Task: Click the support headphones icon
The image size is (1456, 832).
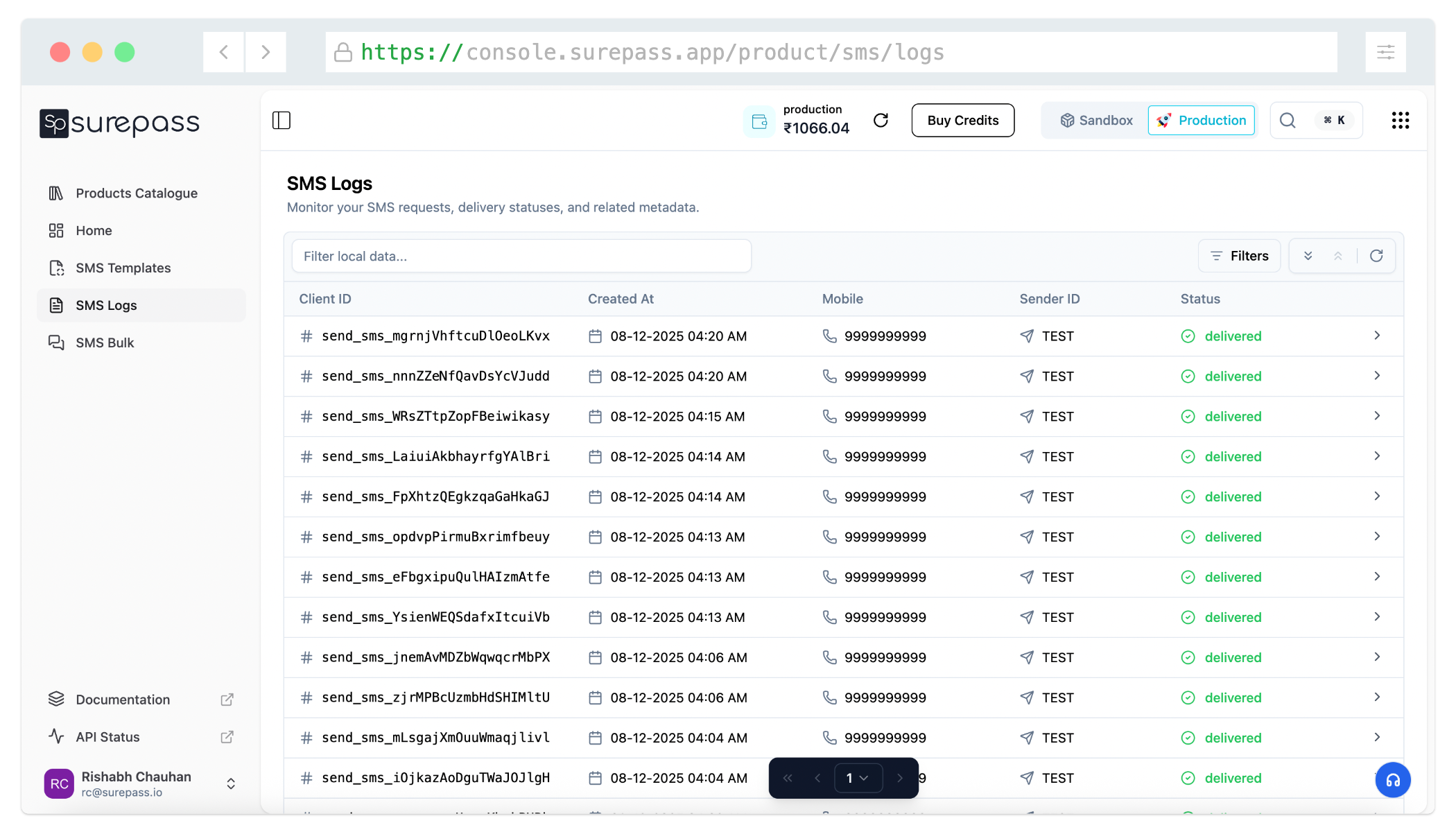Action: click(x=1394, y=780)
